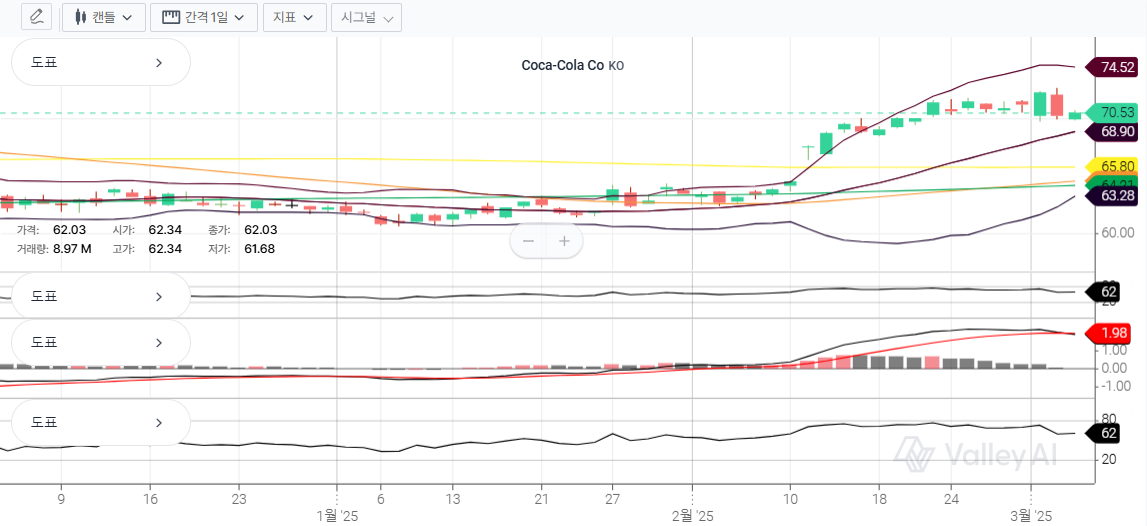Select the 68.90 price axis tag

click(x=1116, y=131)
